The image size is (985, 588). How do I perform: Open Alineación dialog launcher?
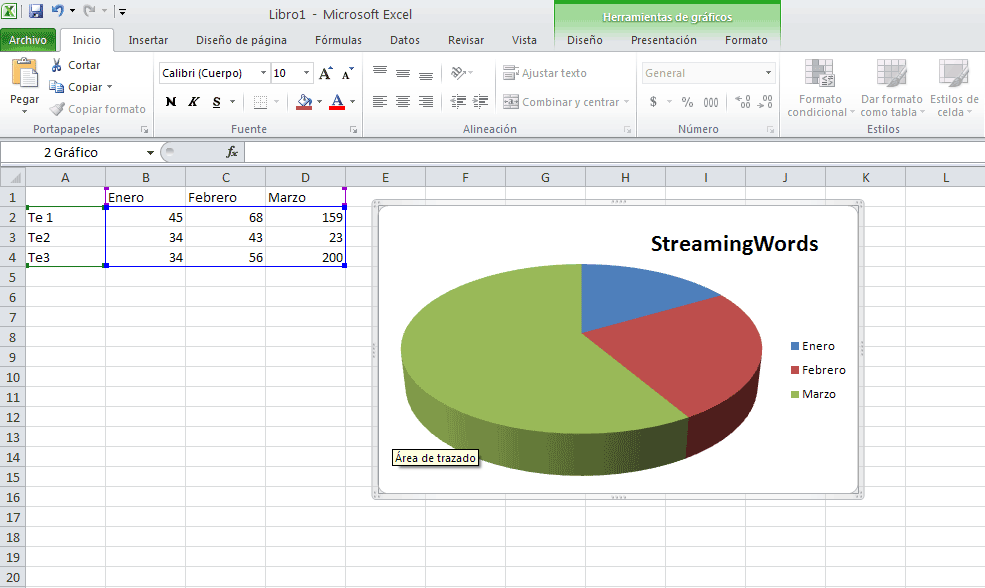(x=627, y=129)
